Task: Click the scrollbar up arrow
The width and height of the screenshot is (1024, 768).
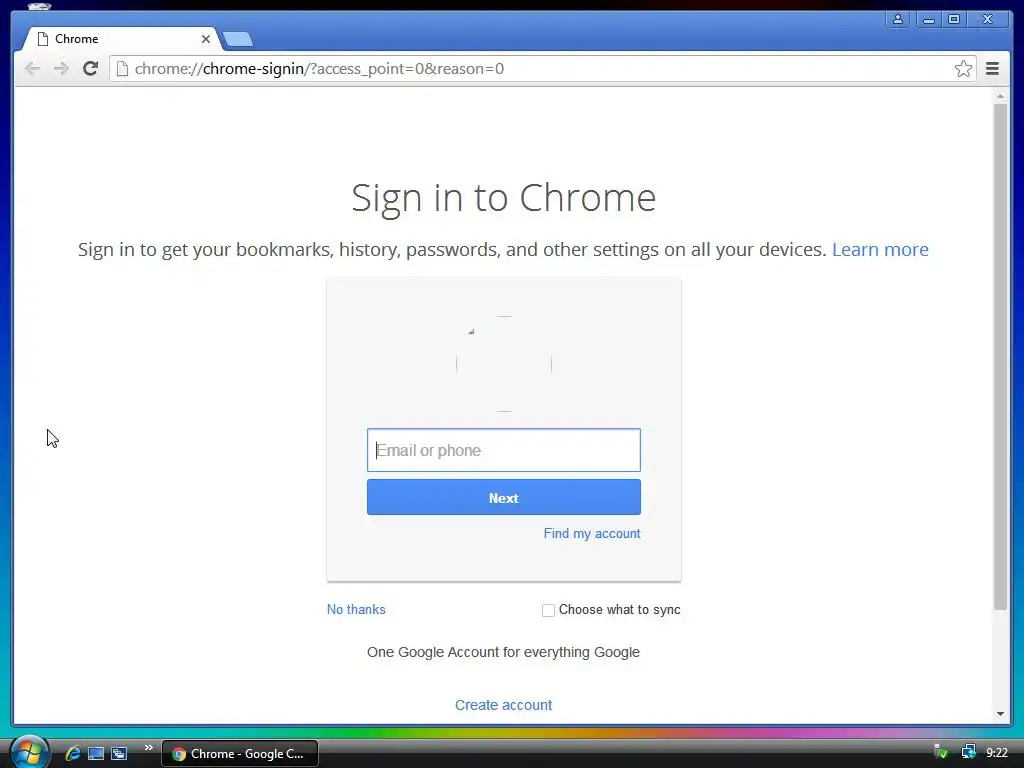Action: pyautogui.click(x=1000, y=96)
